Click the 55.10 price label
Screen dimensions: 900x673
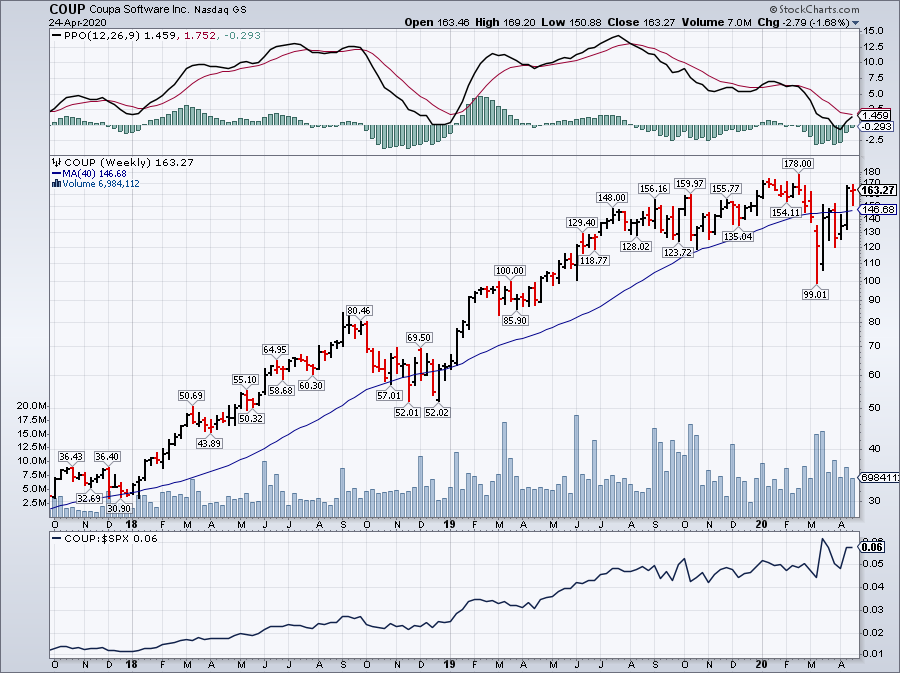(245, 379)
